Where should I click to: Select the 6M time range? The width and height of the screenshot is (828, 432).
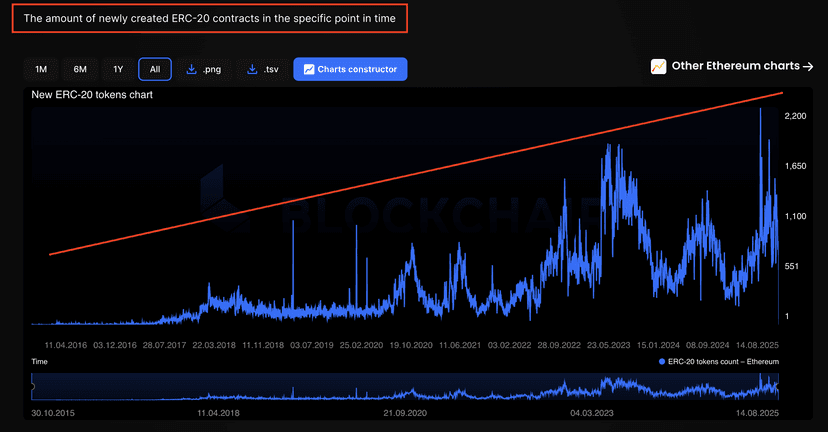[80, 69]
